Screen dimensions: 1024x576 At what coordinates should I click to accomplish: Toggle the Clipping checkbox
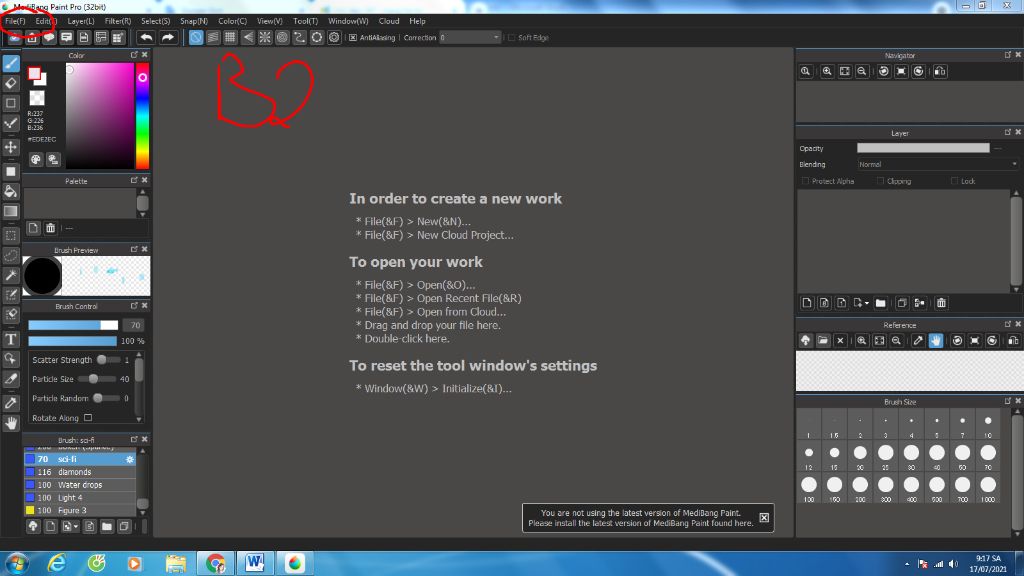(880, 181)
